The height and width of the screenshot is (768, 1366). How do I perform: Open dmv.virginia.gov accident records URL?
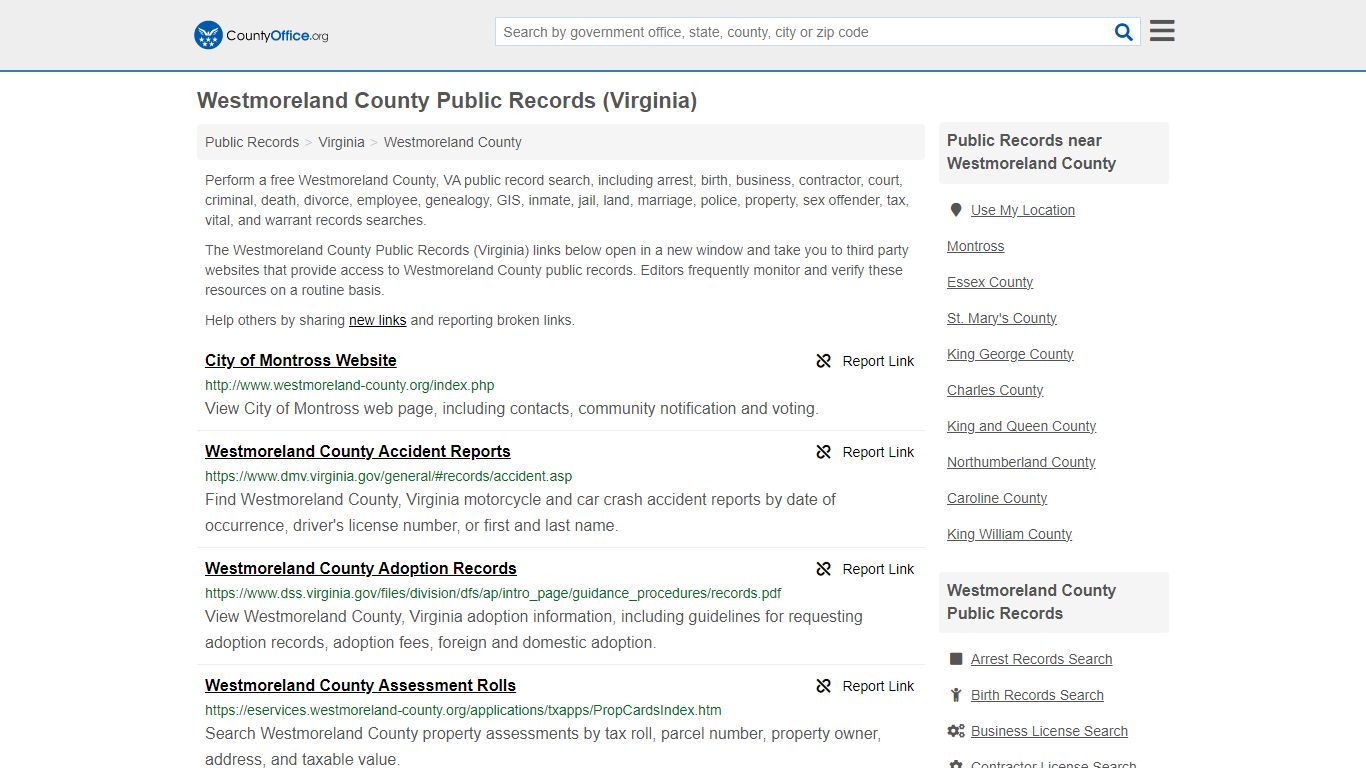[389, 476]
